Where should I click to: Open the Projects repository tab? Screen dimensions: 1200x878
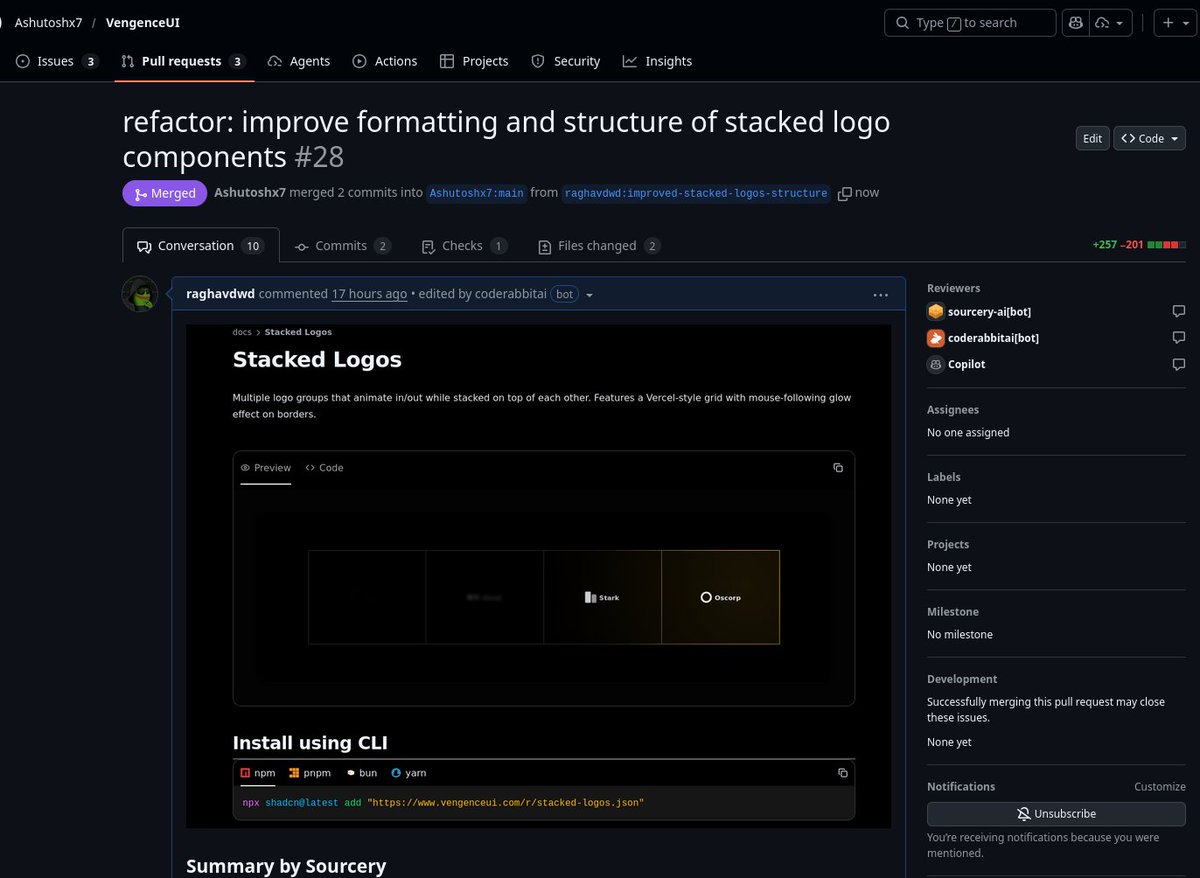(474, 61)
